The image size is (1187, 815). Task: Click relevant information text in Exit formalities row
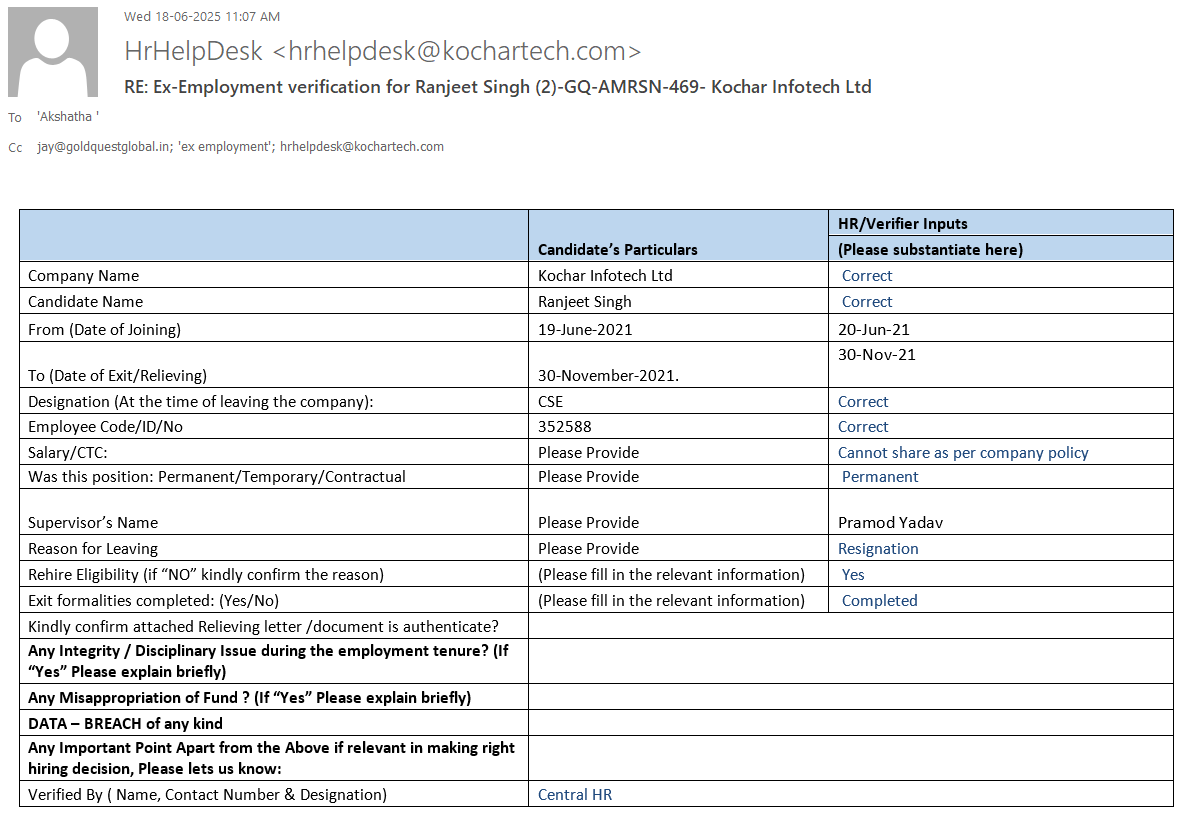pos(671,601)
